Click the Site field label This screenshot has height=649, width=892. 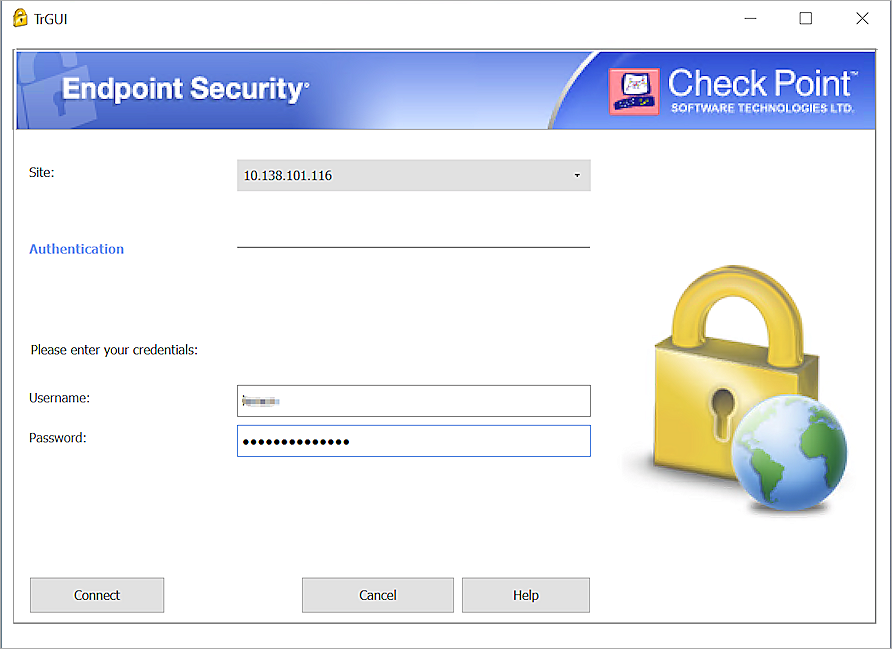[41, 172]
